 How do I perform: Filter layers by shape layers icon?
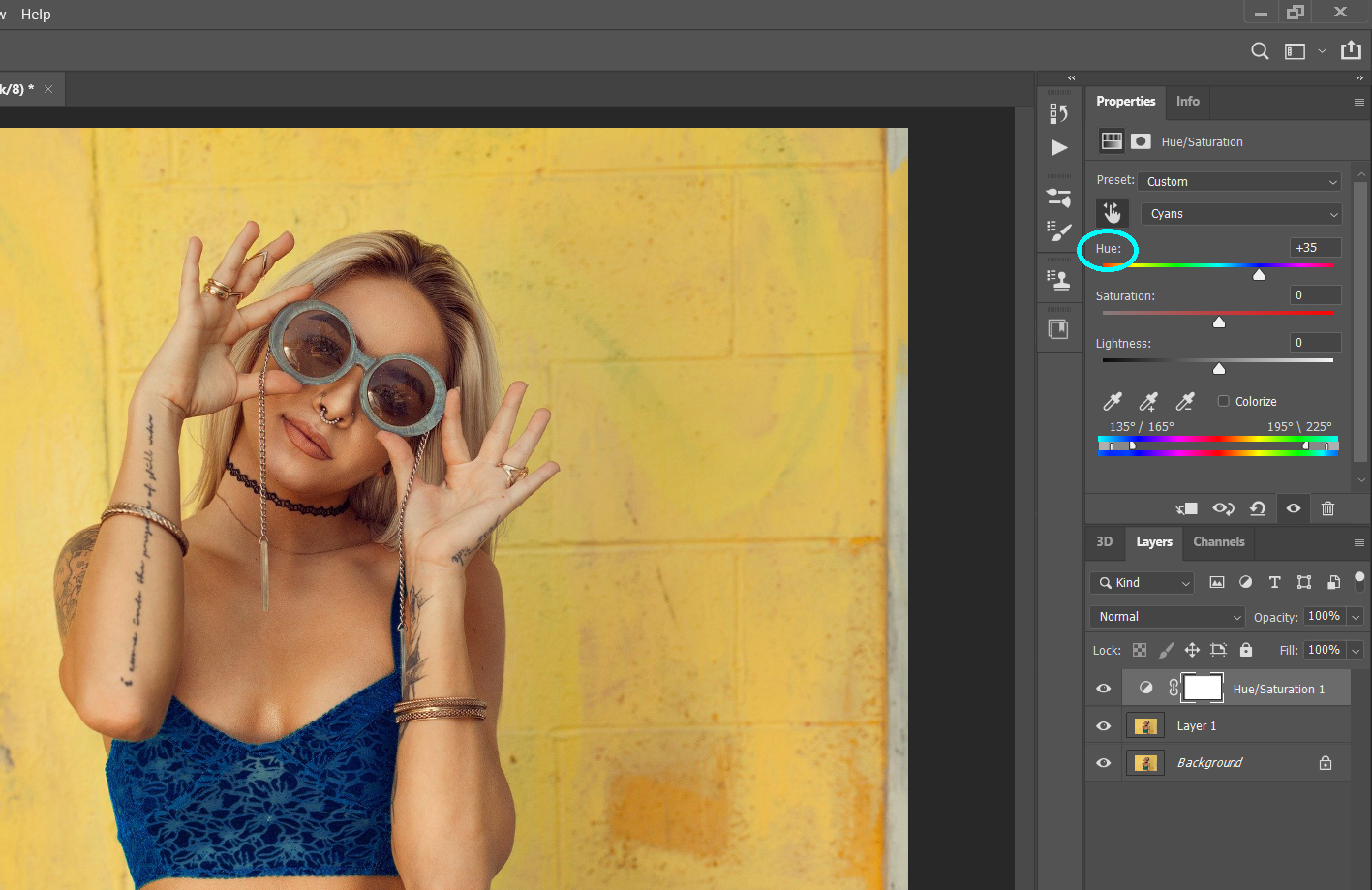[1304, 582]
